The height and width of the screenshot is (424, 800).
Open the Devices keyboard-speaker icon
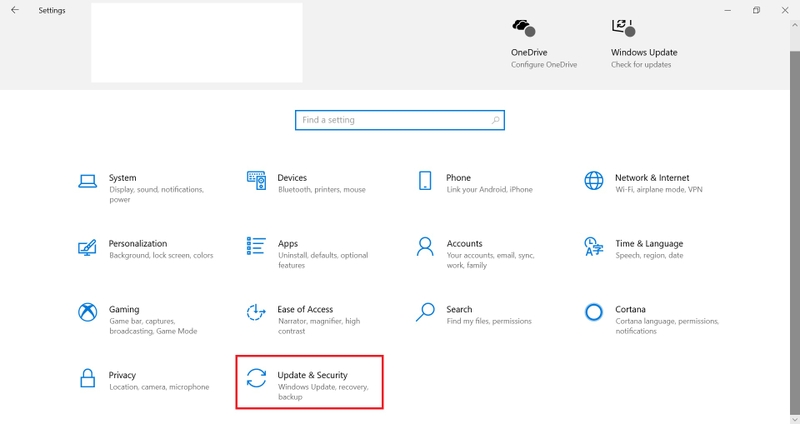tap(256, 181)
